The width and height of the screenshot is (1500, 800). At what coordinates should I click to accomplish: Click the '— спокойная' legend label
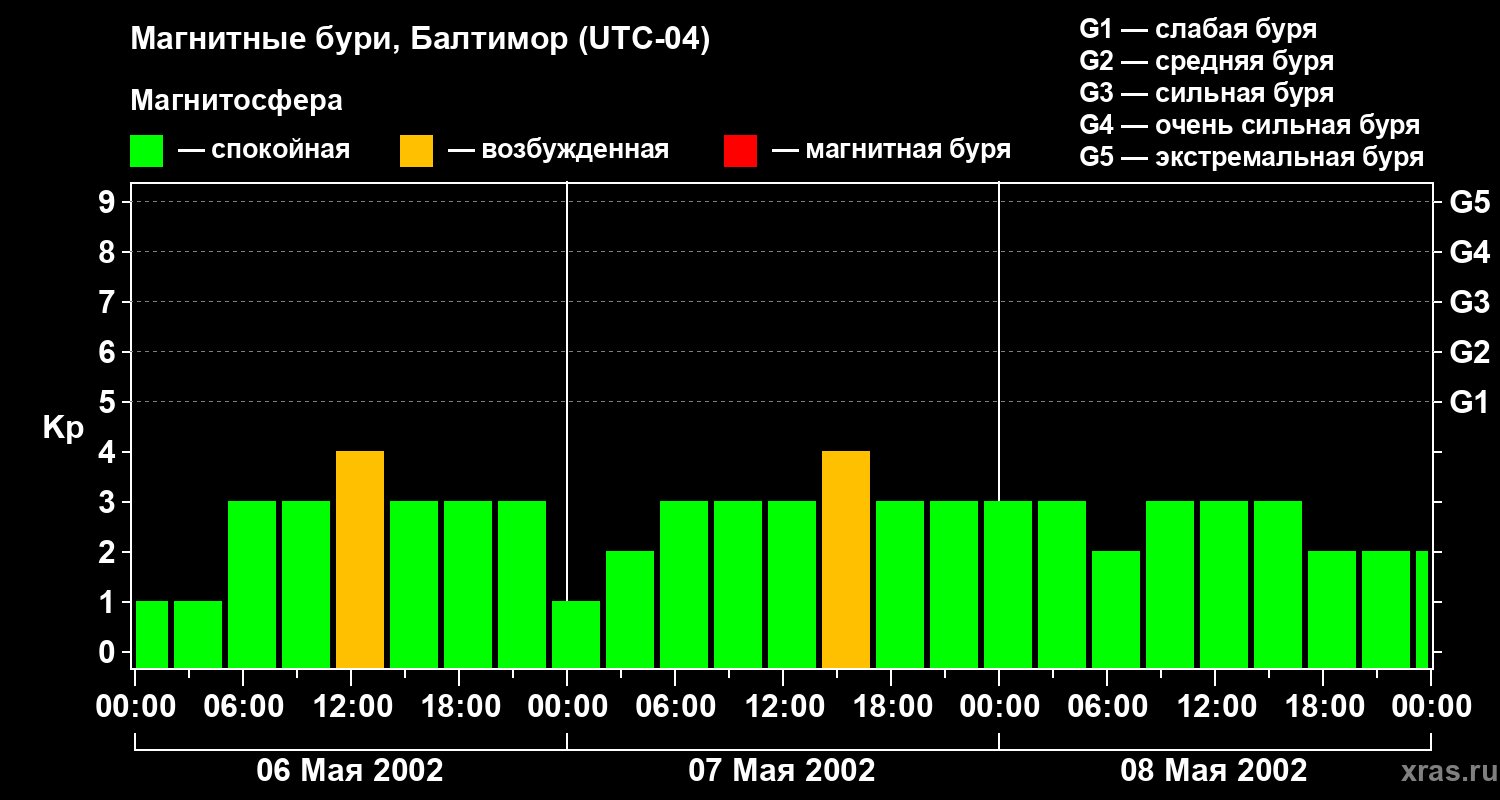click(264, 150)
